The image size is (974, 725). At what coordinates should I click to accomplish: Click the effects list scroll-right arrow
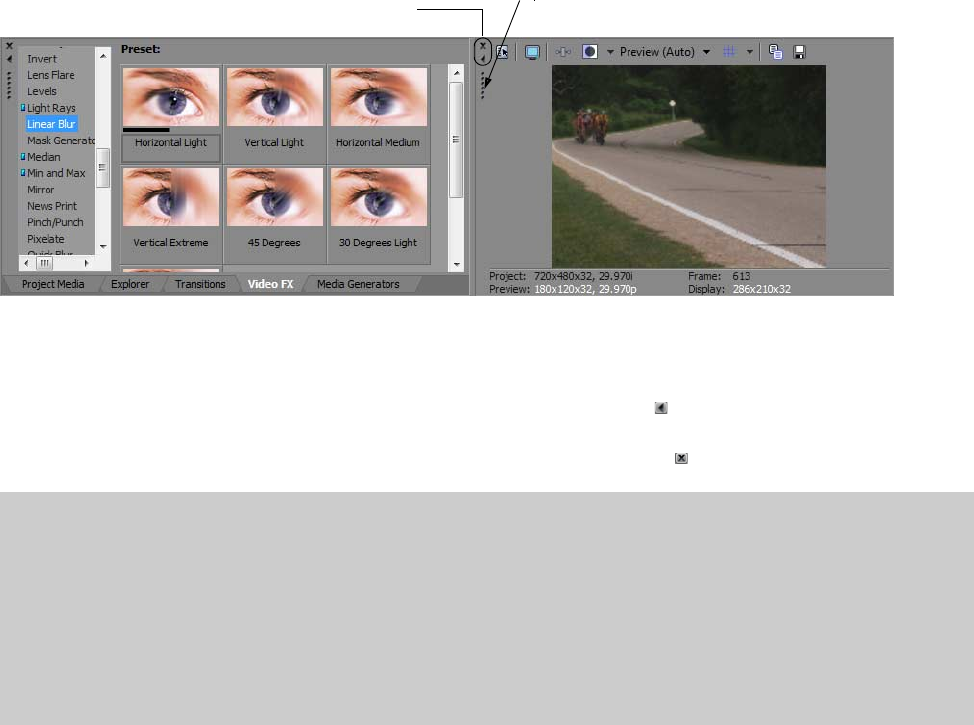pyautogui.click(x=86, y=263)
